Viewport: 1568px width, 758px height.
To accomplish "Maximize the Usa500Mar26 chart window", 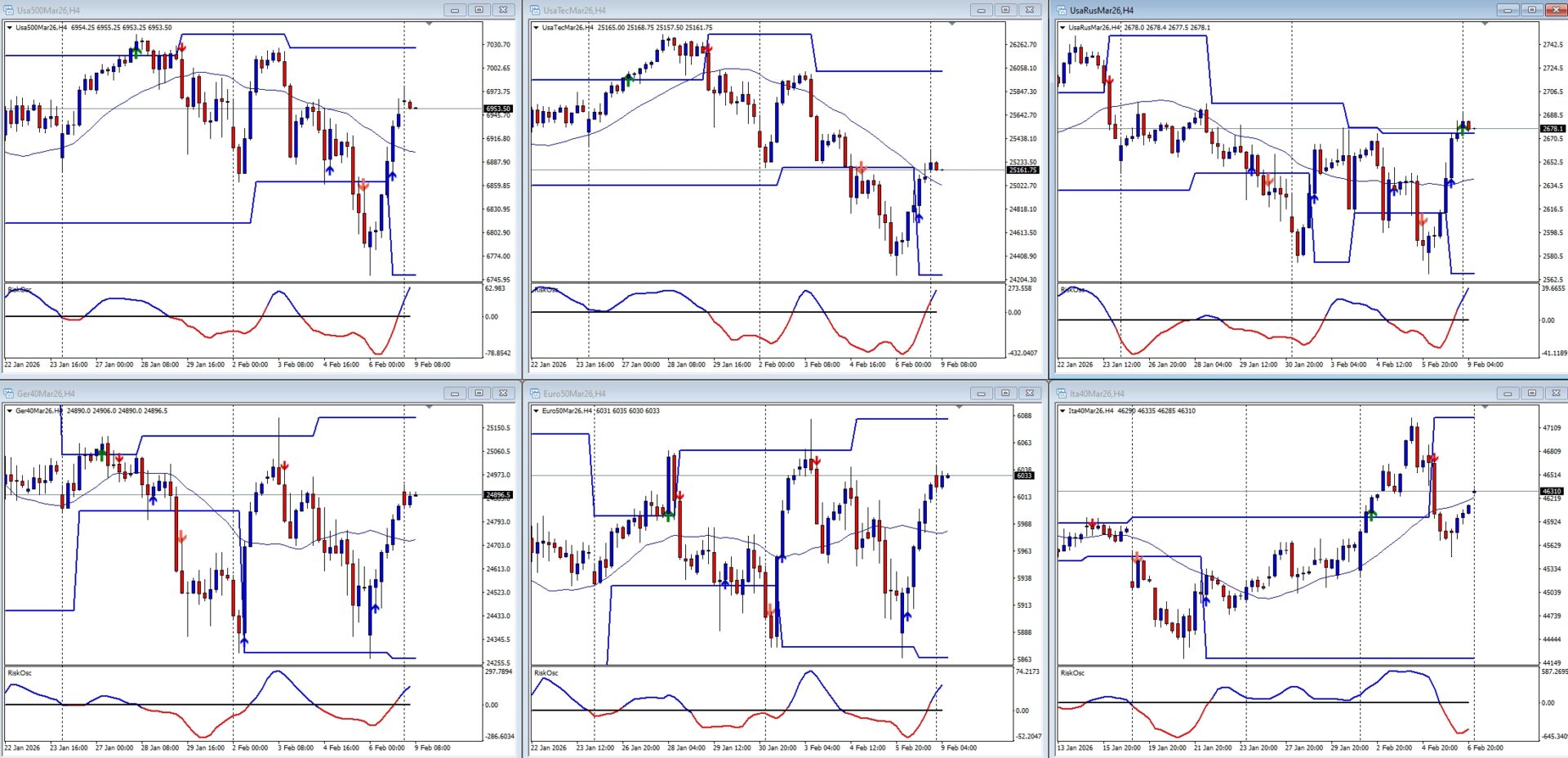I will [479, 11].
